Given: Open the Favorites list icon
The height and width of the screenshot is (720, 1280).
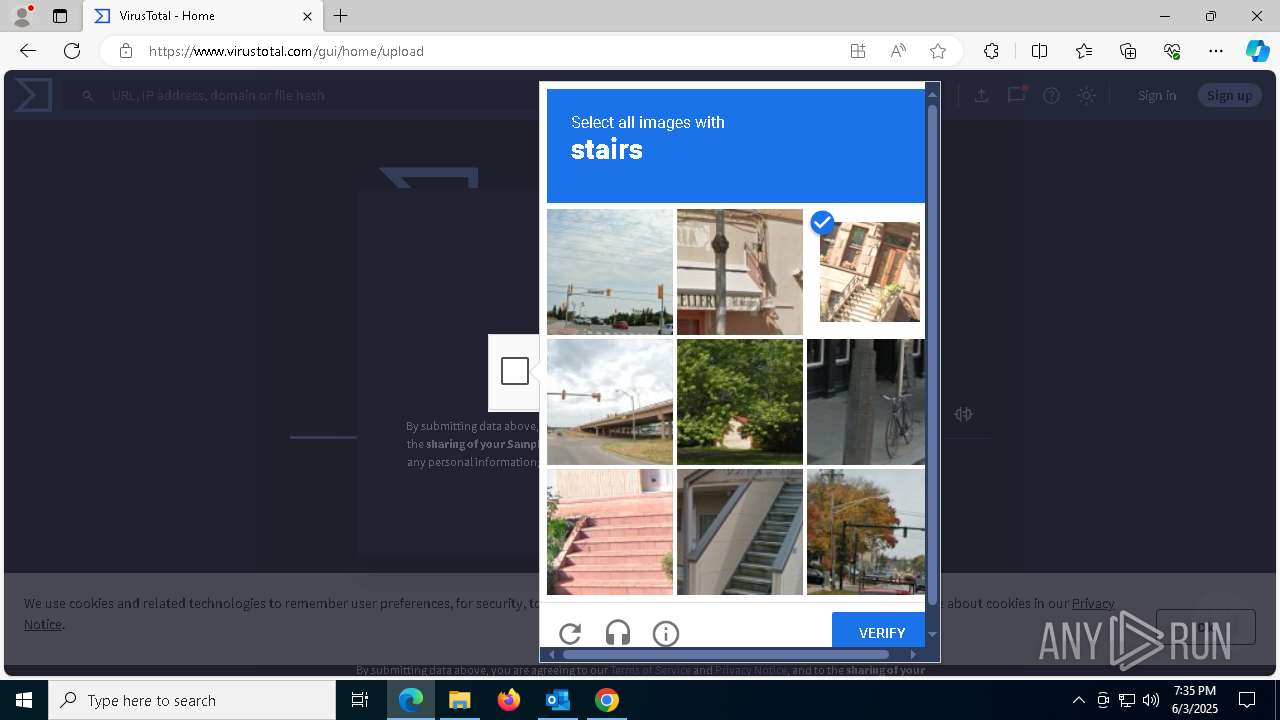Looking at the screenshot, I should coord(1084,51).
